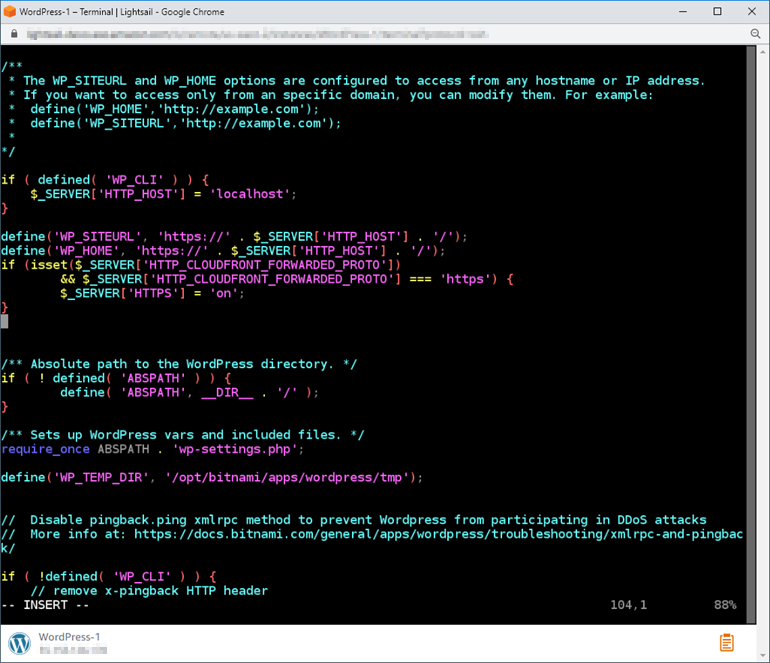
Task: Click the 'localhost' string value
Action: pyautogui.click(x=249, y=194)
